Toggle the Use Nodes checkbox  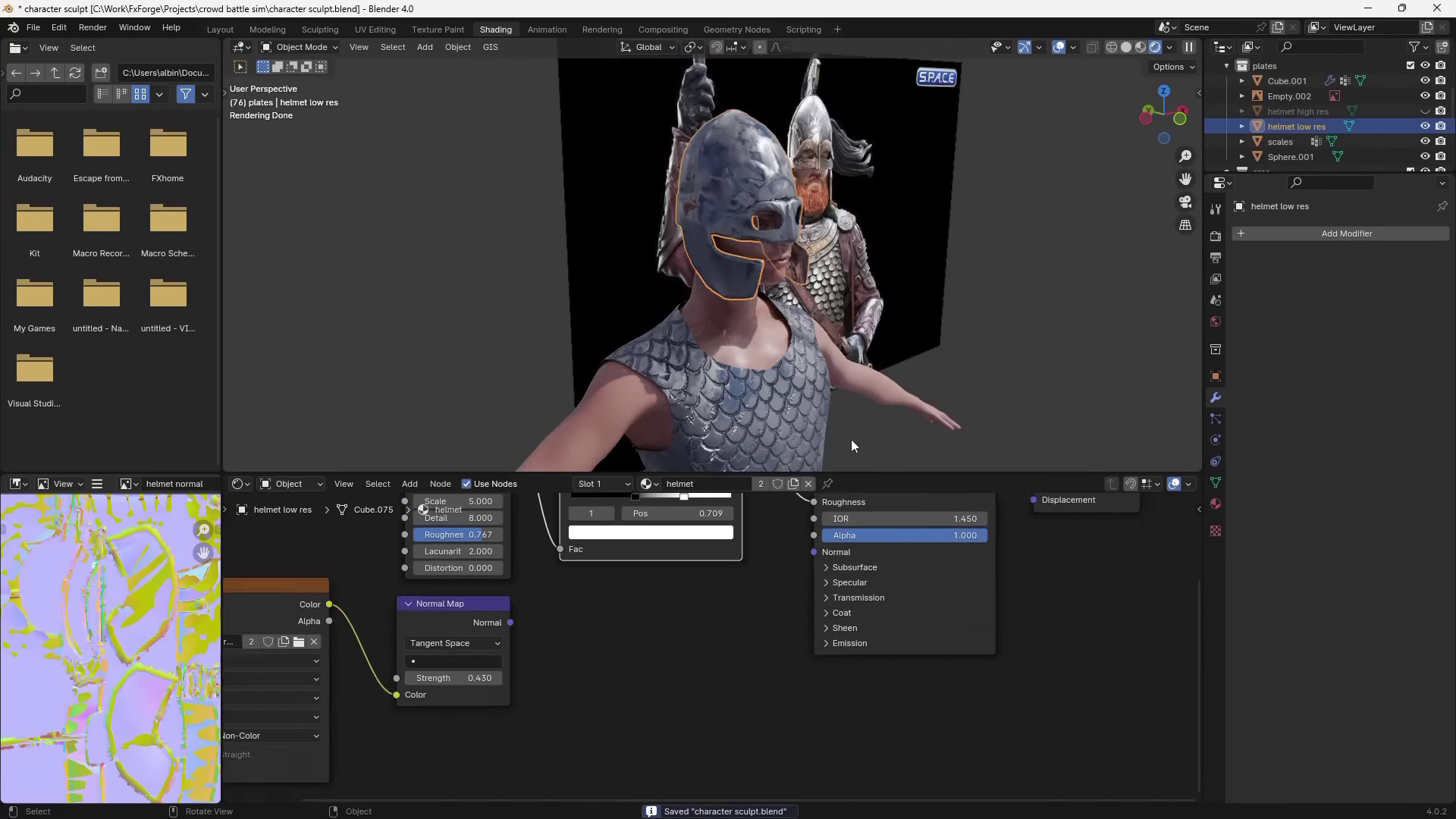pos(466,484)
